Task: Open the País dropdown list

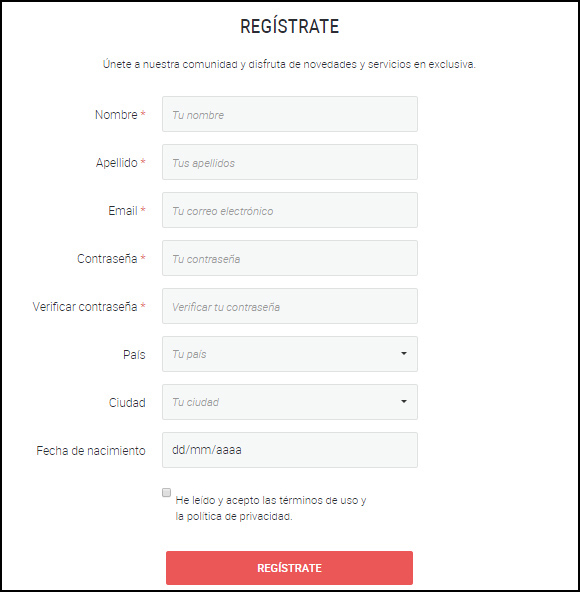Action: point(290,354)
